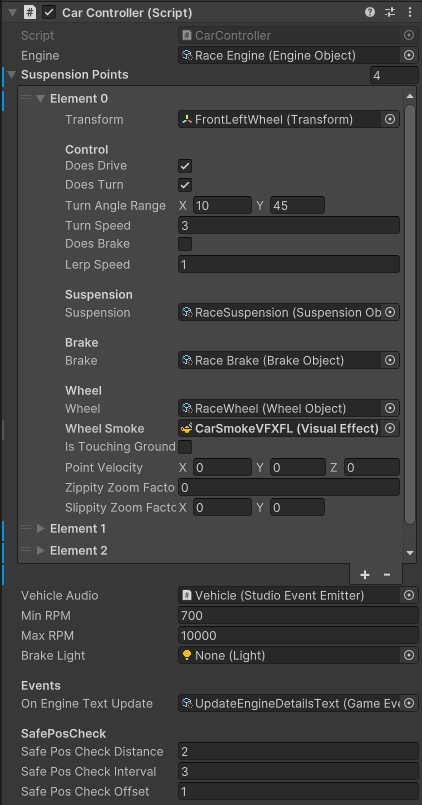
Task: Click the list scrollbar down arrow
Action: (410, 553)
